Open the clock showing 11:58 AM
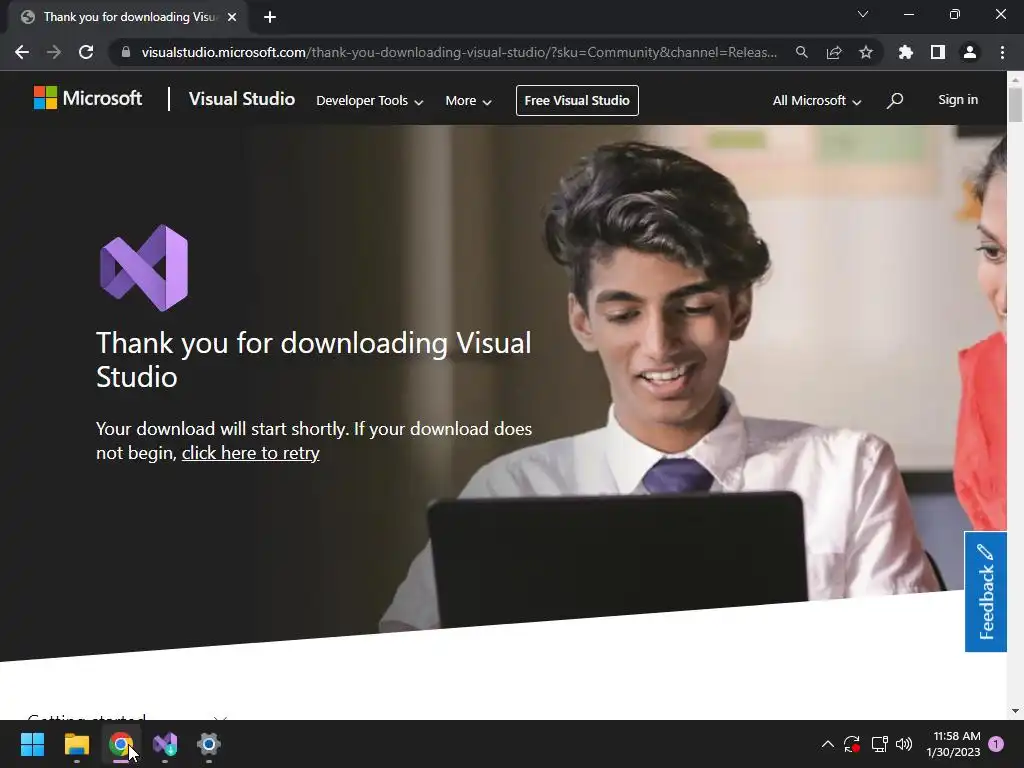The image size is (1024, 768). (x=953, y=744)
